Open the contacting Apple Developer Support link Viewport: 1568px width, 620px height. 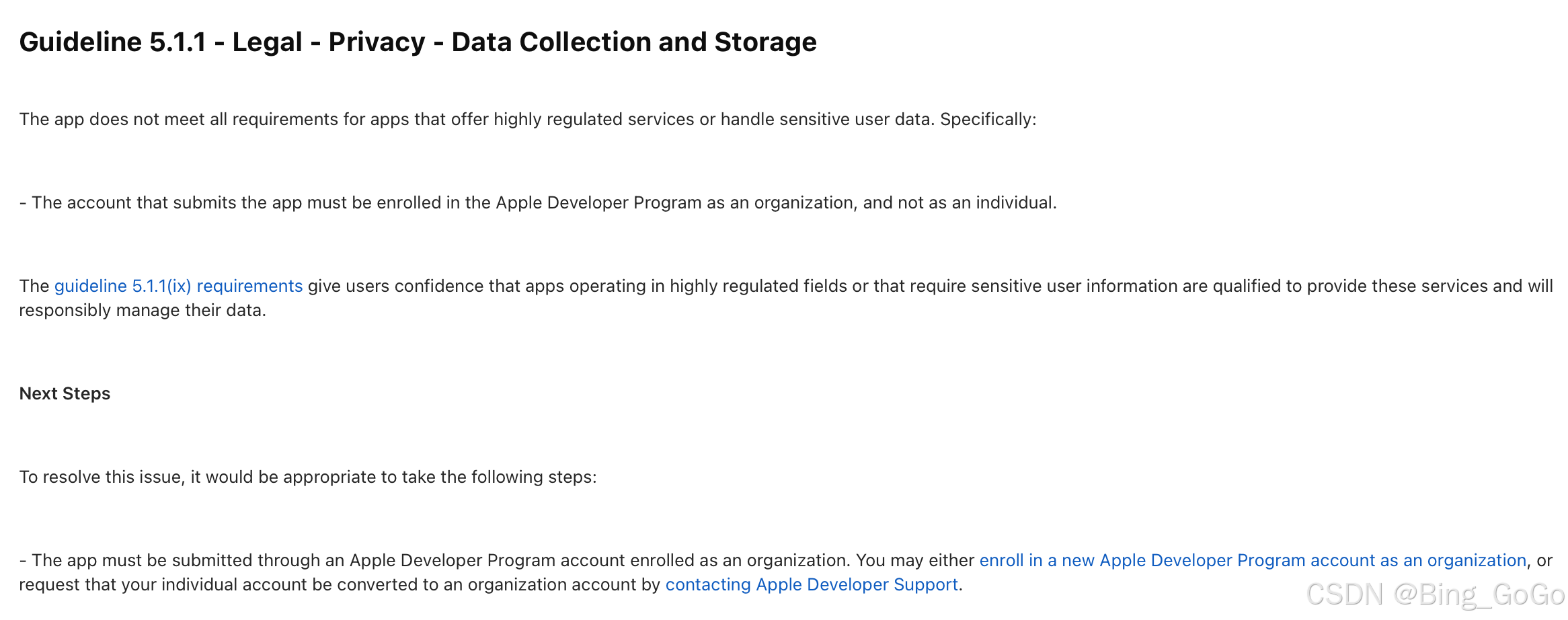tap(812, 584)
